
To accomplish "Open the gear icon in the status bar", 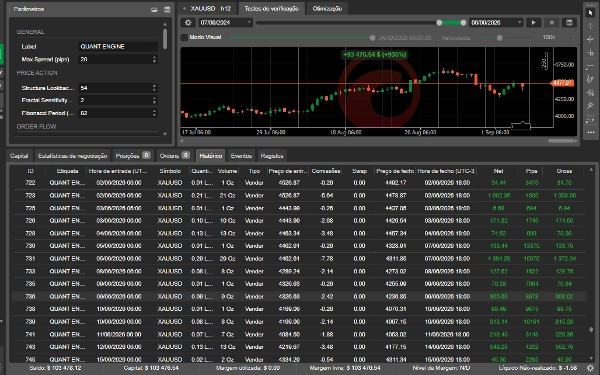I will (x=591, y=368).
